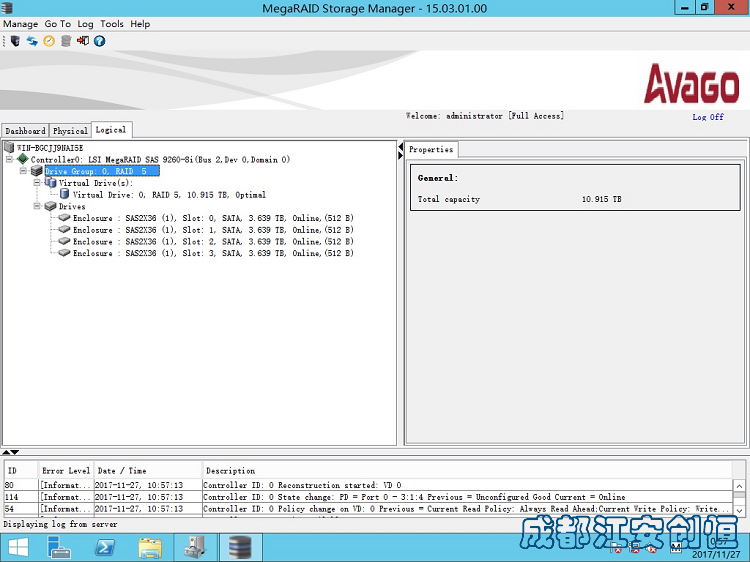This screenshot has height=562, width=750.
Task: Open the Help menu
Action: [x=140, y=24]
